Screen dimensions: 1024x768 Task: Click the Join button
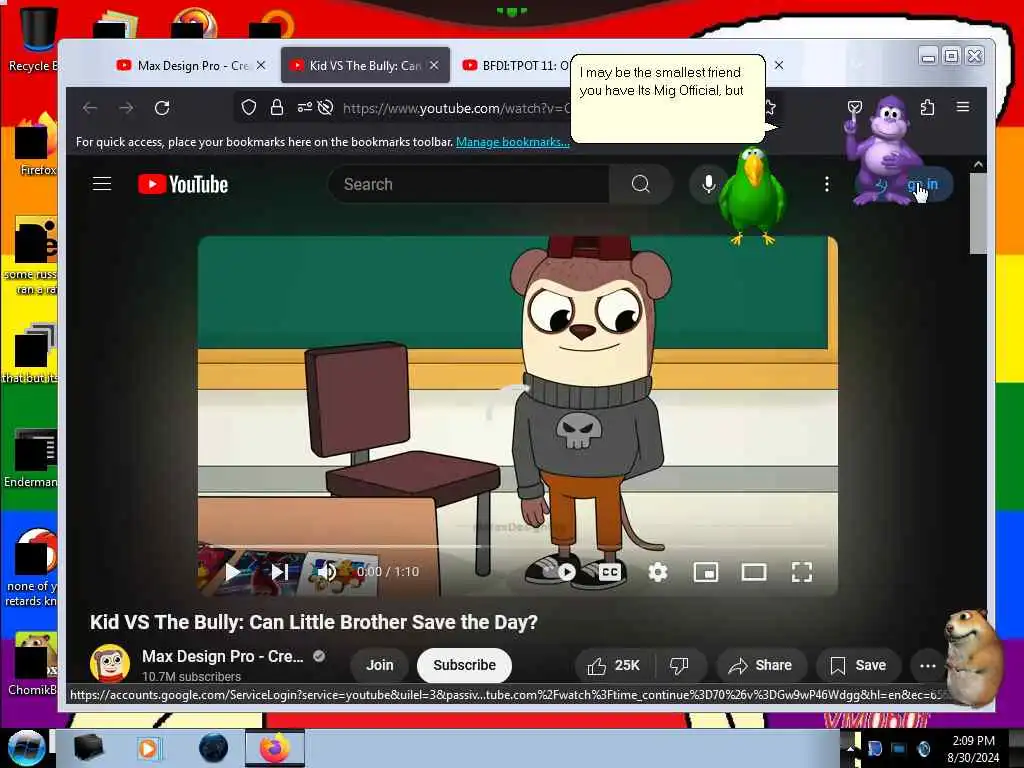[379, 665]
